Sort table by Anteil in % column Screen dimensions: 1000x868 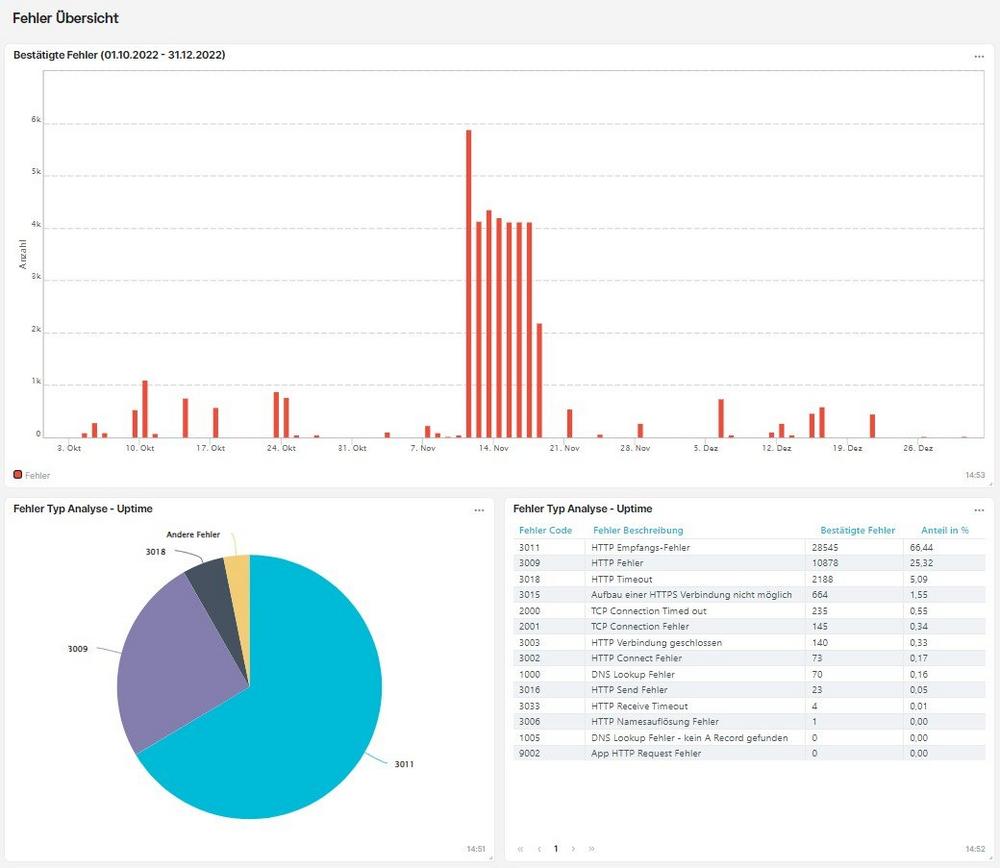click(x=944, y=530)
